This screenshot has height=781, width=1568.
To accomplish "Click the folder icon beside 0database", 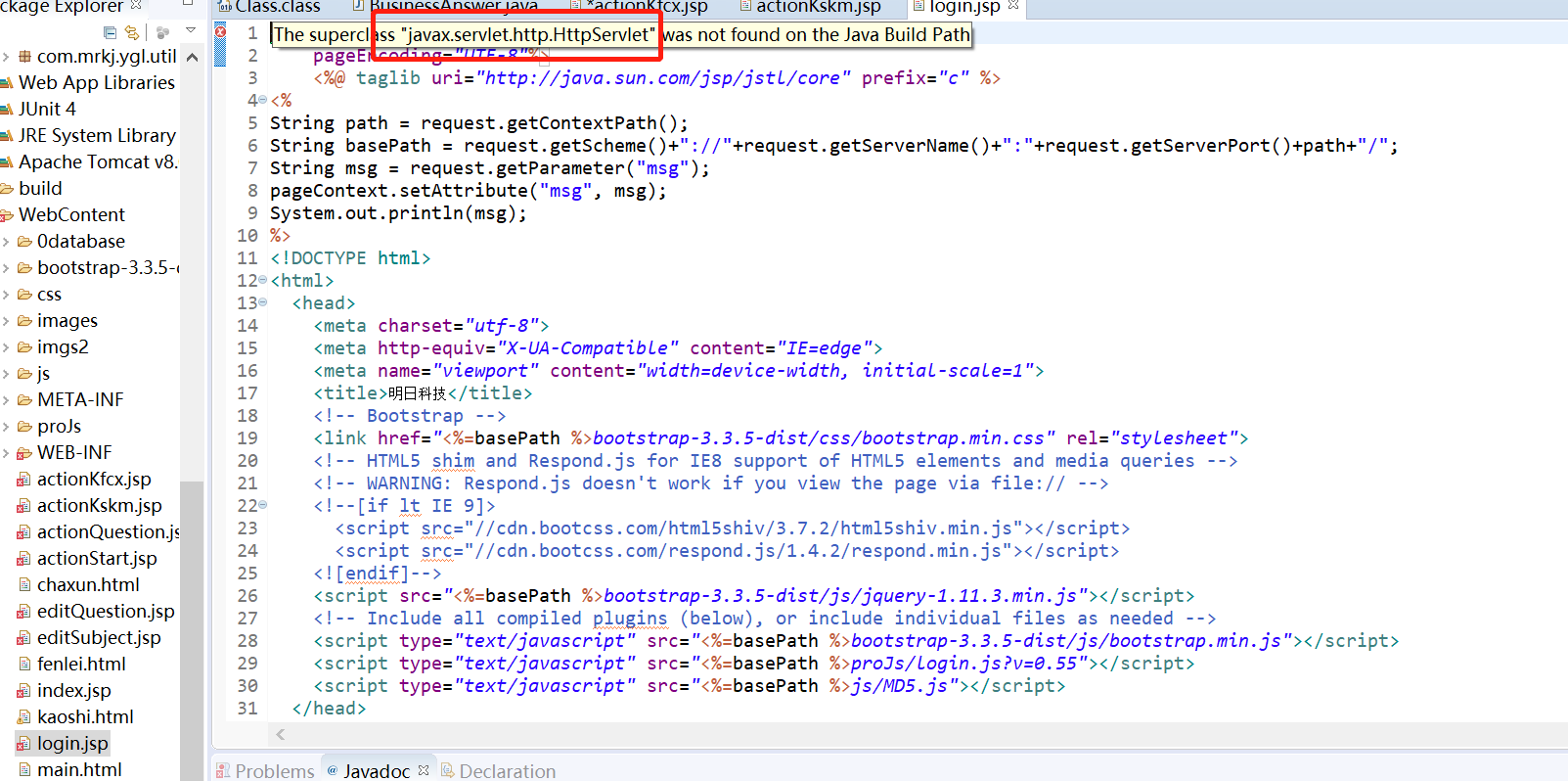I will click(x=25, y=241).
